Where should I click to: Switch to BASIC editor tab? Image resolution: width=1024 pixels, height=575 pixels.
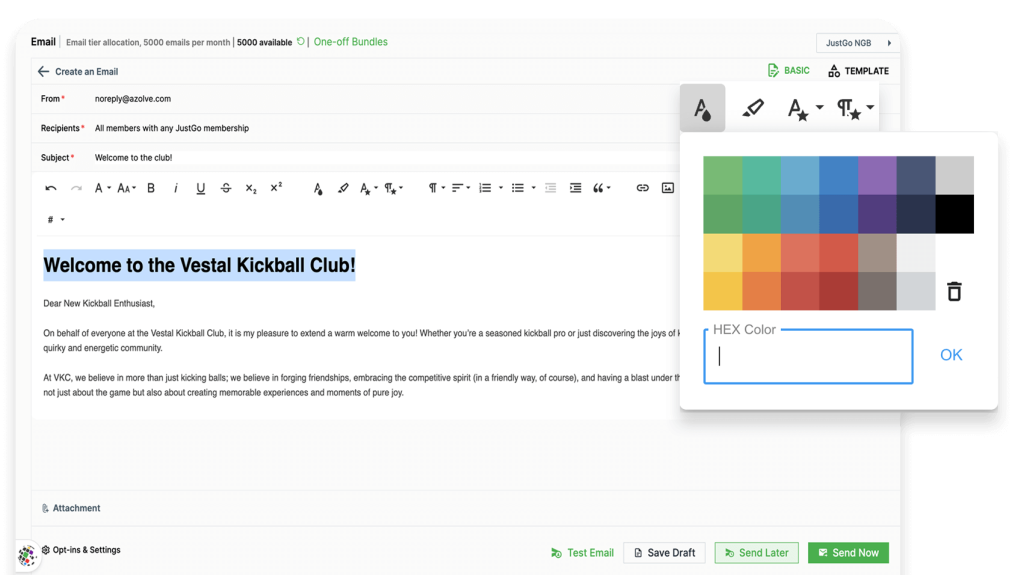coord(788,71)
